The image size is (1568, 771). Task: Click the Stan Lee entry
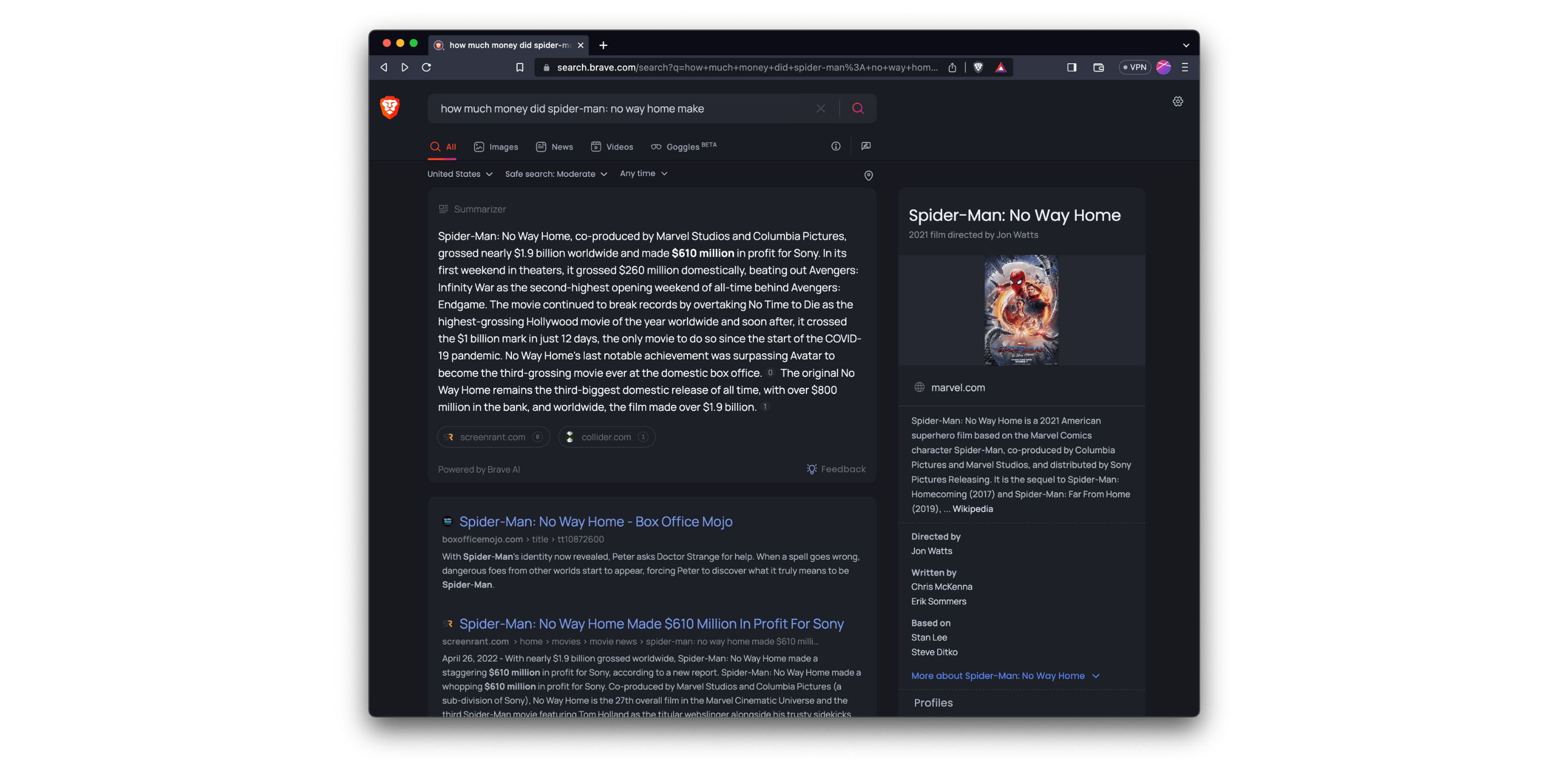coord(929,637)
